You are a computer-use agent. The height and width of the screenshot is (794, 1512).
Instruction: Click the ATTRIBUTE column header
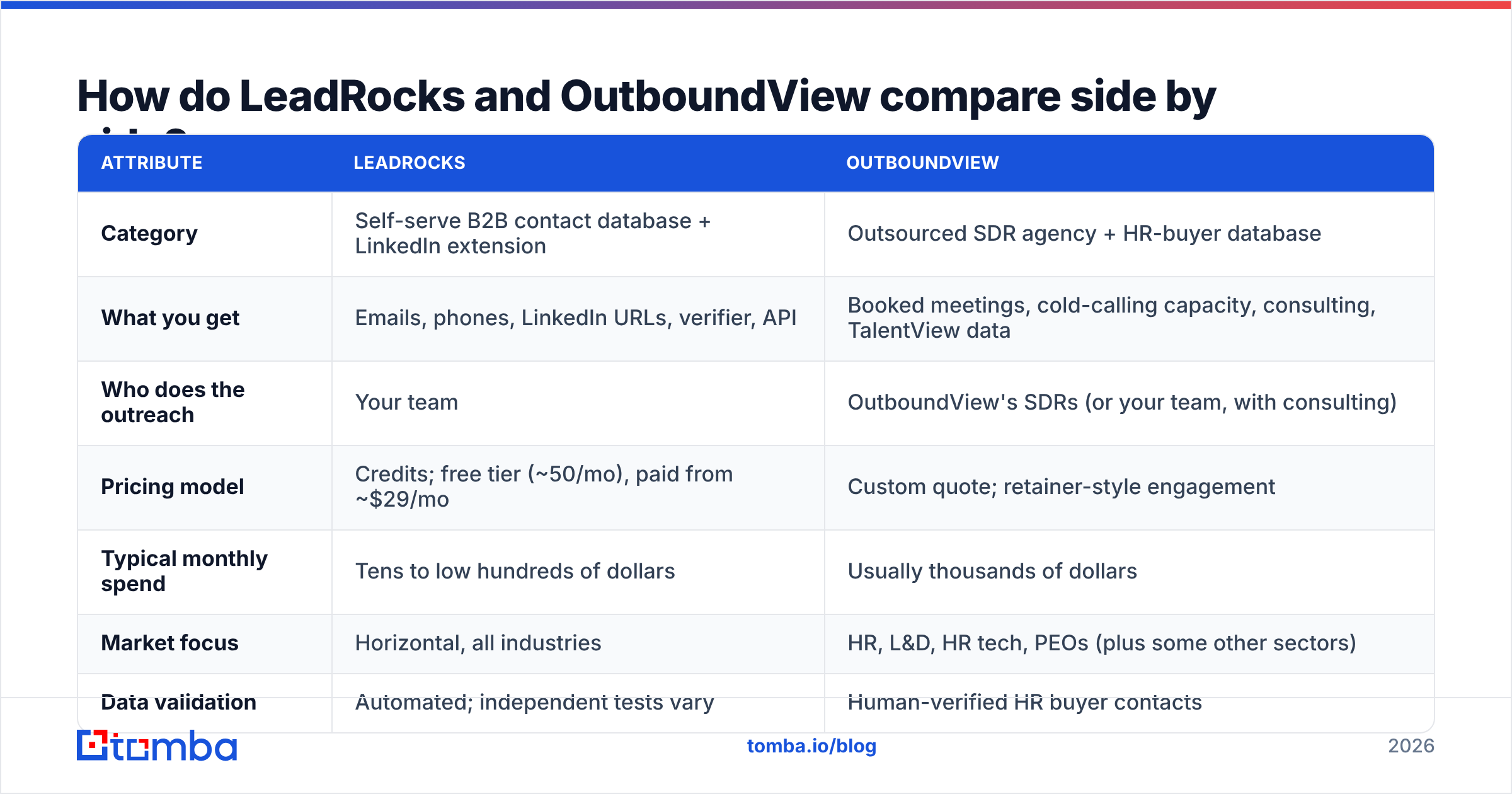click(152, 163)
